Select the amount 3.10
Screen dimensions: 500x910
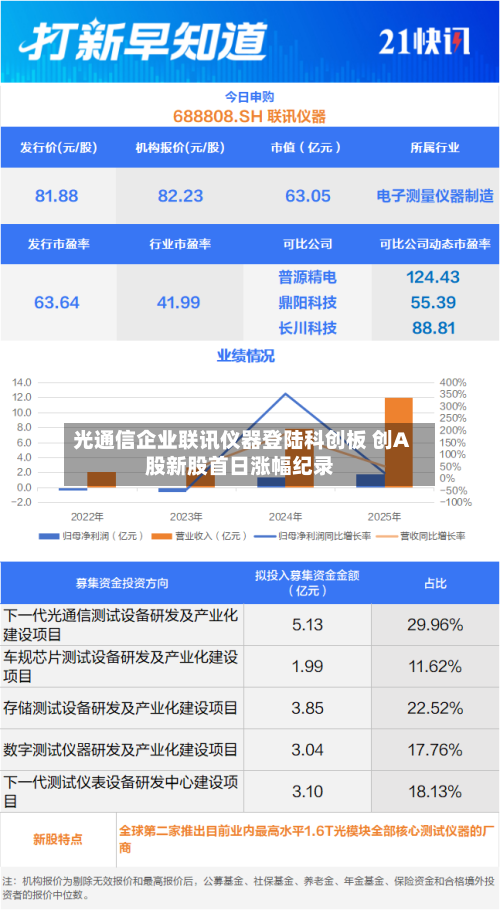tap(307, 792)
